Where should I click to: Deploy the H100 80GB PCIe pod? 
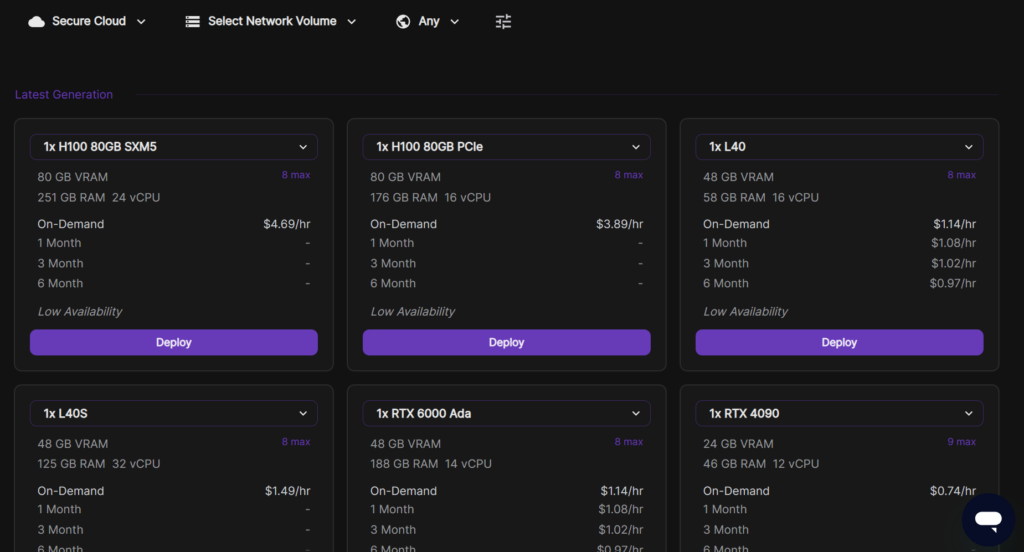(506, 342)
